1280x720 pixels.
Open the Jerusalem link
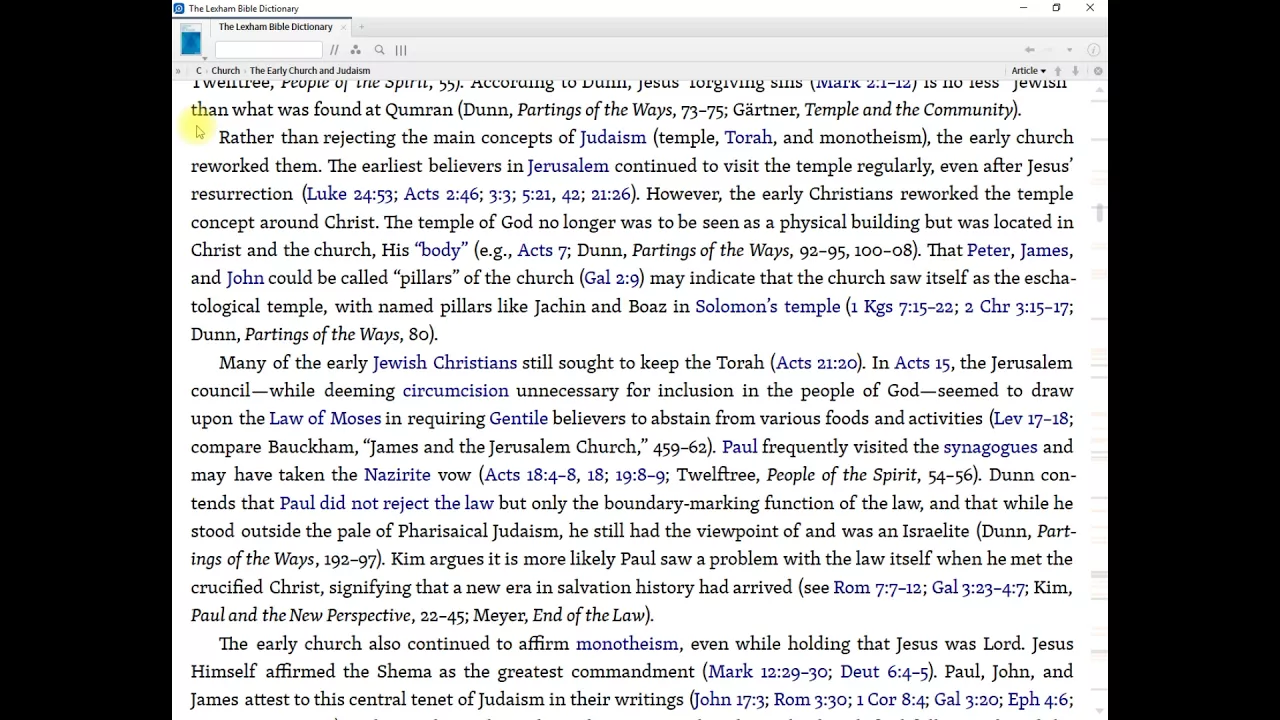[x=568, y=166]
